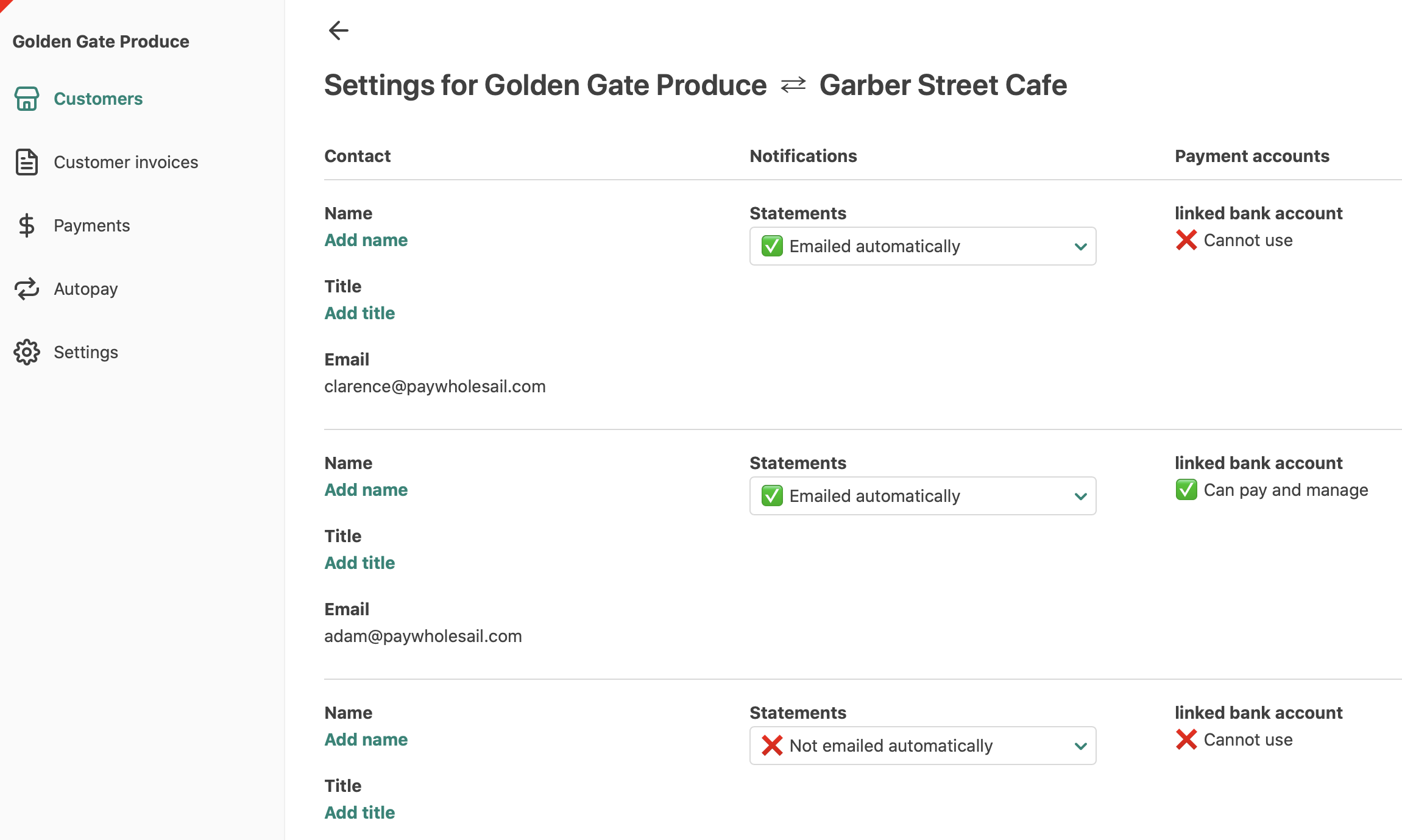1402x840 pixels.
Task: Click the Customers storefront icon
Action: [27, 99]
